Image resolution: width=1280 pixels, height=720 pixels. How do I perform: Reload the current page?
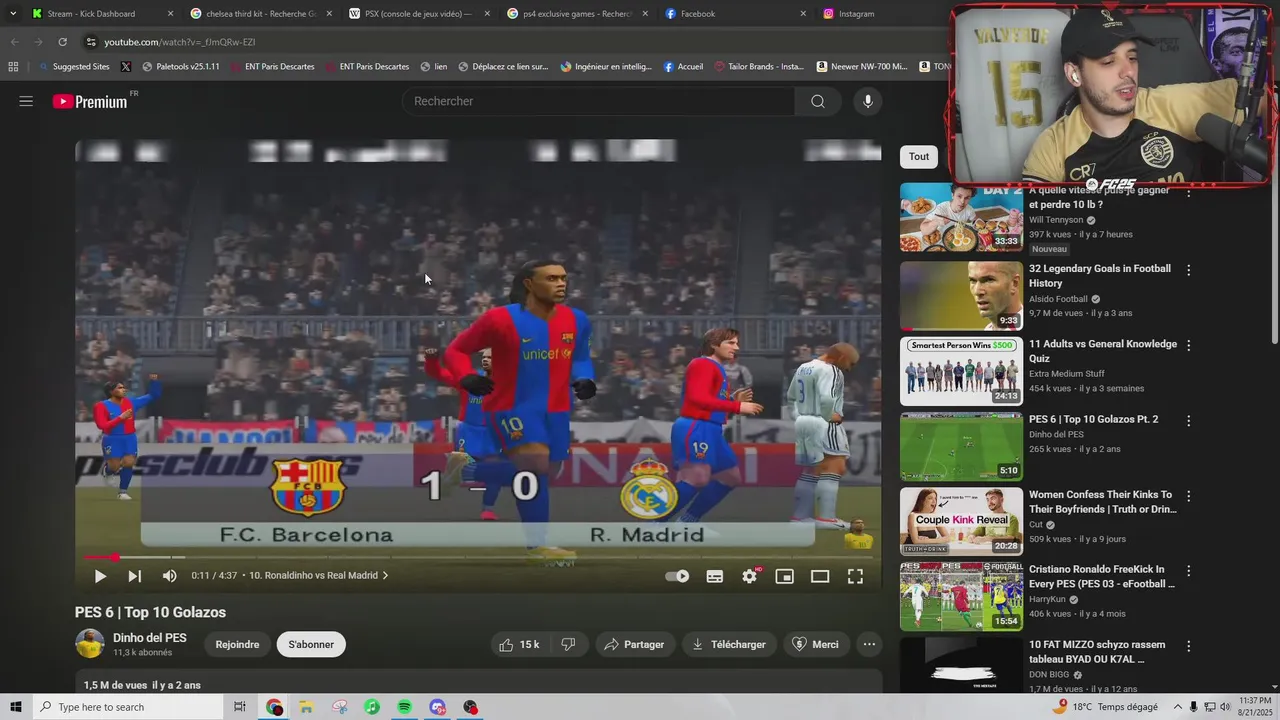click(x=62, y=42)
